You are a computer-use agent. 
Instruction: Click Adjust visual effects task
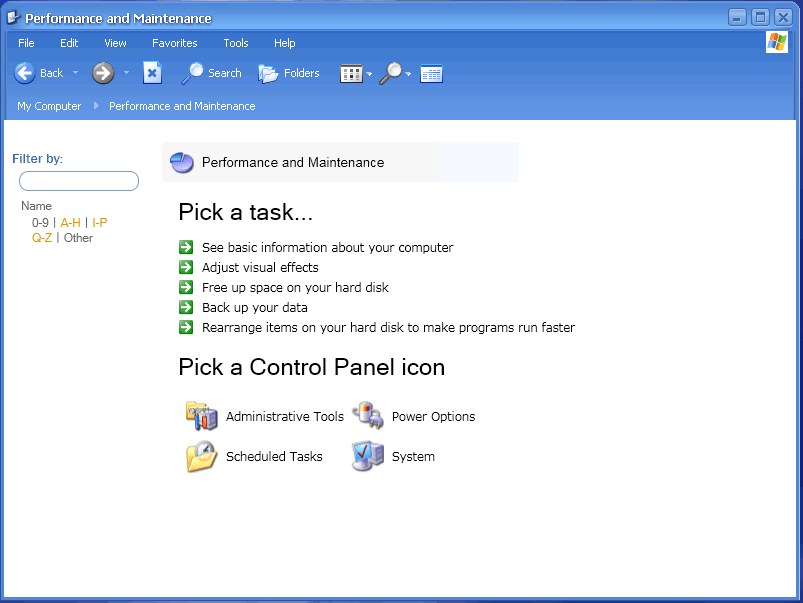[x=260, y=267]
